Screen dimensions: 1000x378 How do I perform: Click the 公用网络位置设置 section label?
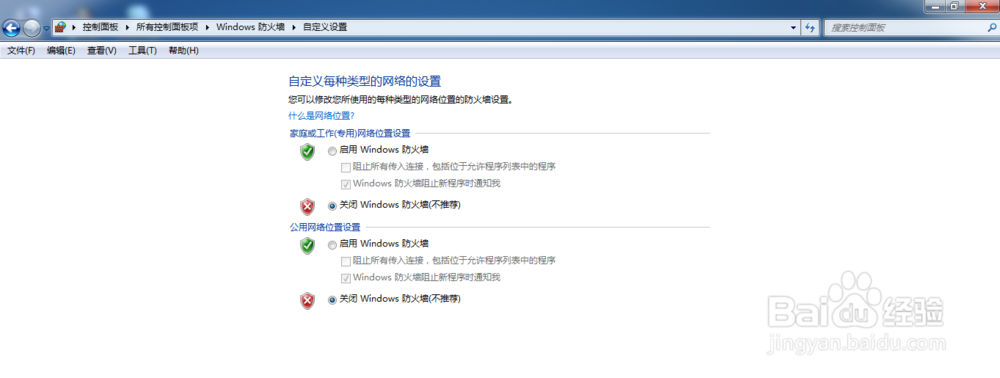point(325,227)
